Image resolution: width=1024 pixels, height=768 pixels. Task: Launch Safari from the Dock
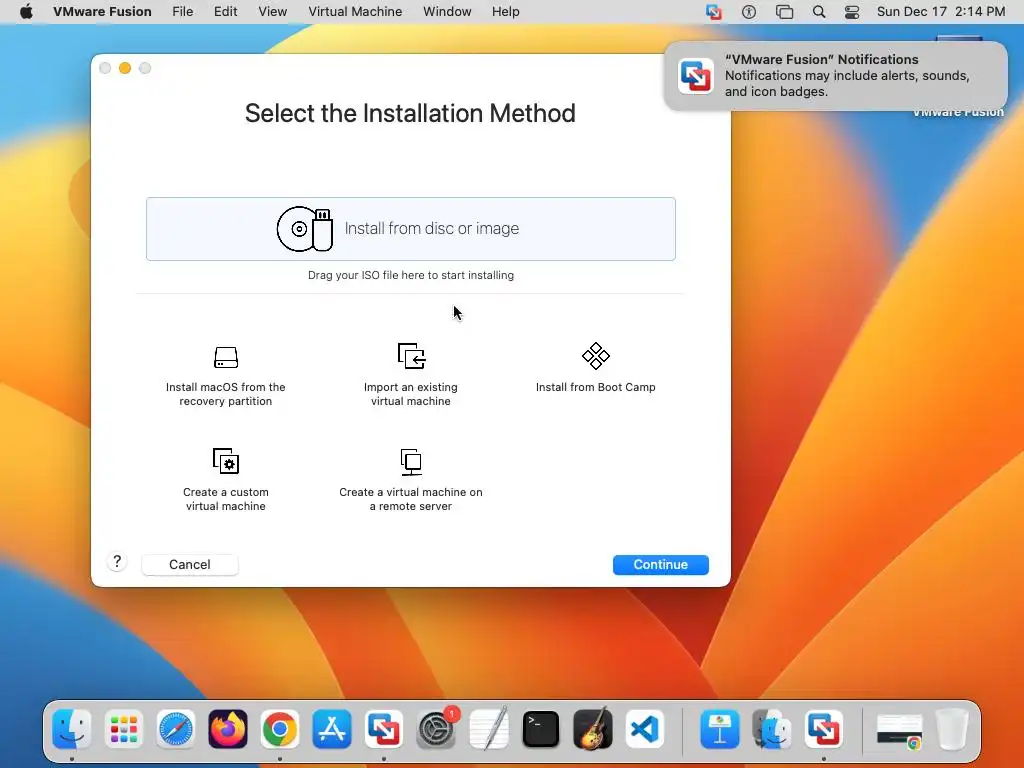tap(176, 729)
